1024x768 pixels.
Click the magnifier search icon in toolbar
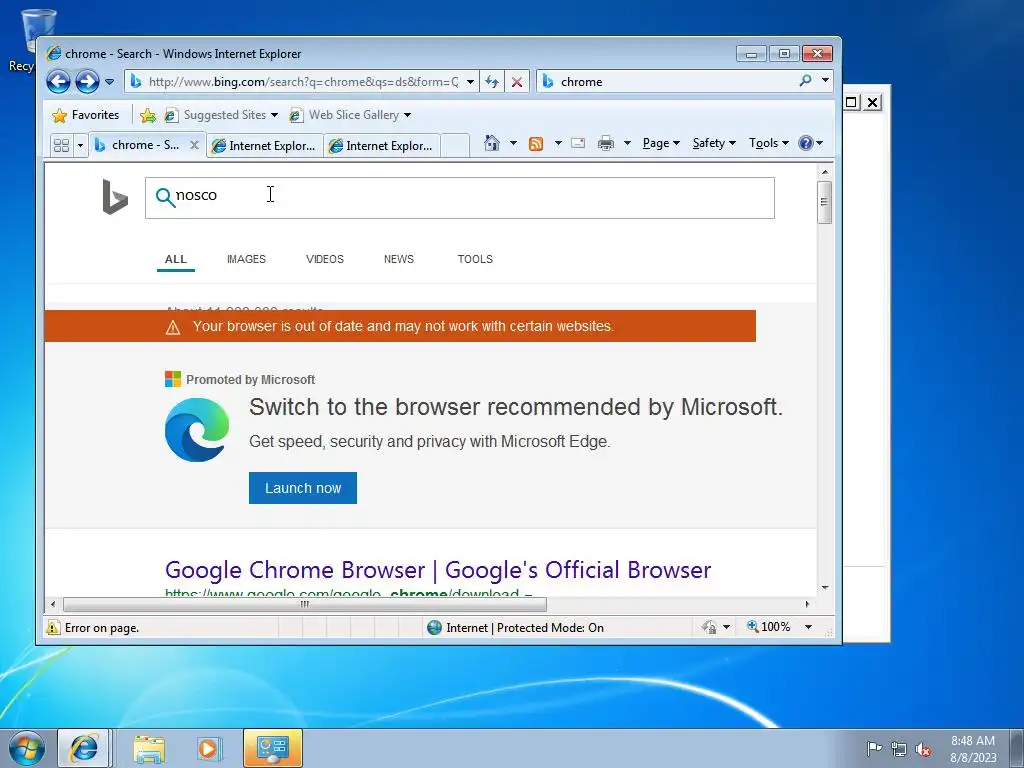click(805, 80)
